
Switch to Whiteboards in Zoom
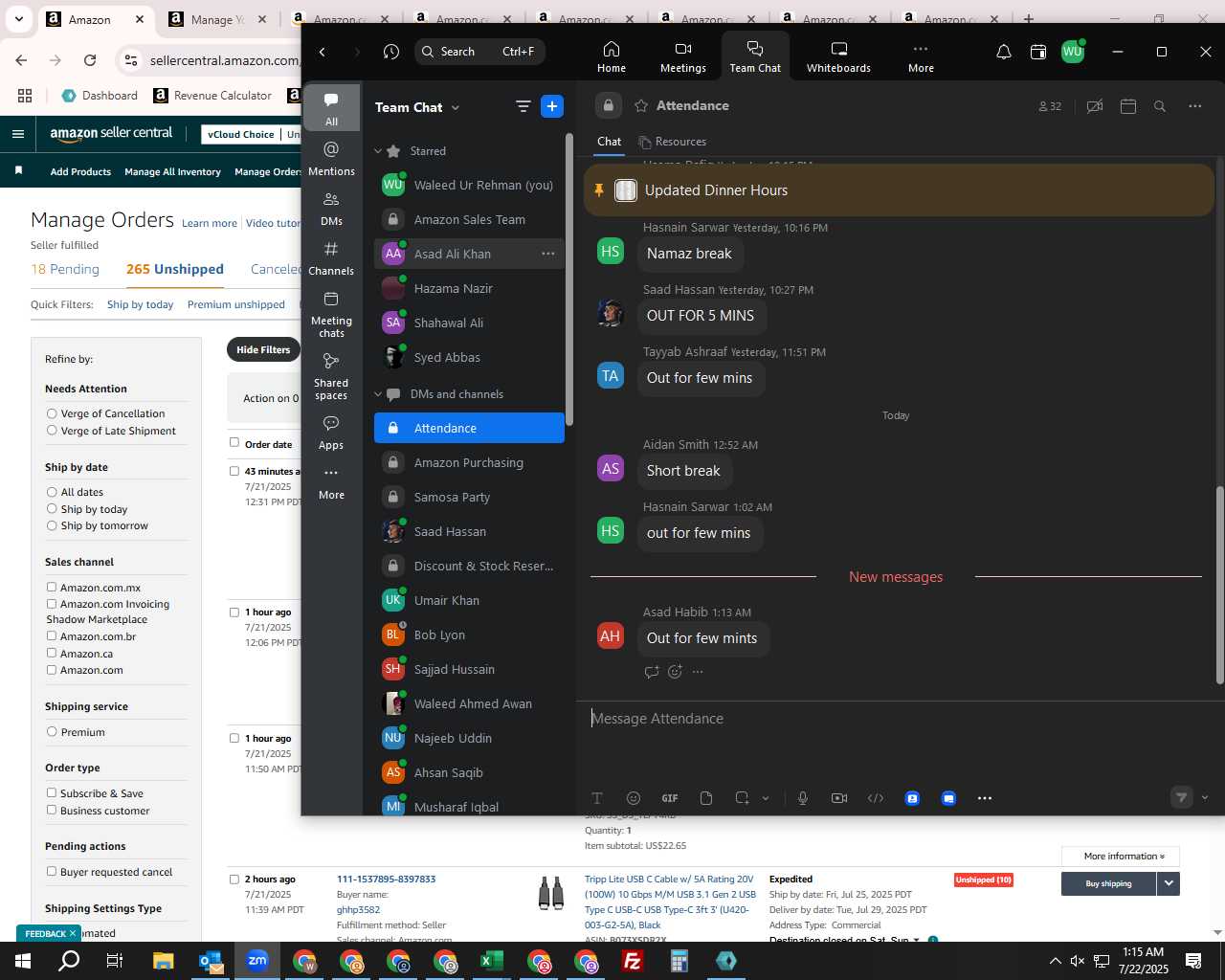point(838,56)
